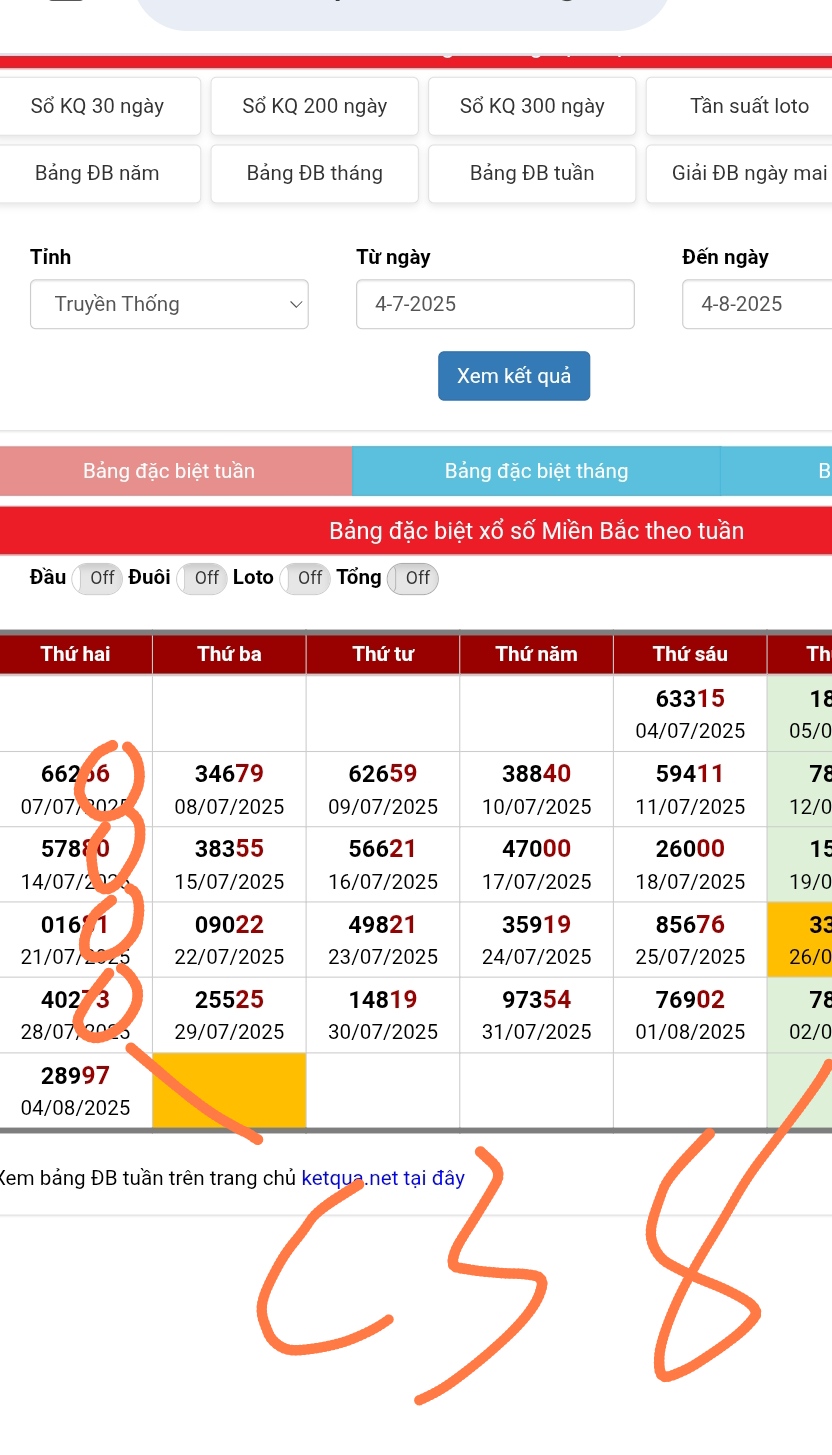This screenshot has width=832, height=1455.
Task: Follow the ketqua.net tại đây link
Action: (x=383, y=1178)
